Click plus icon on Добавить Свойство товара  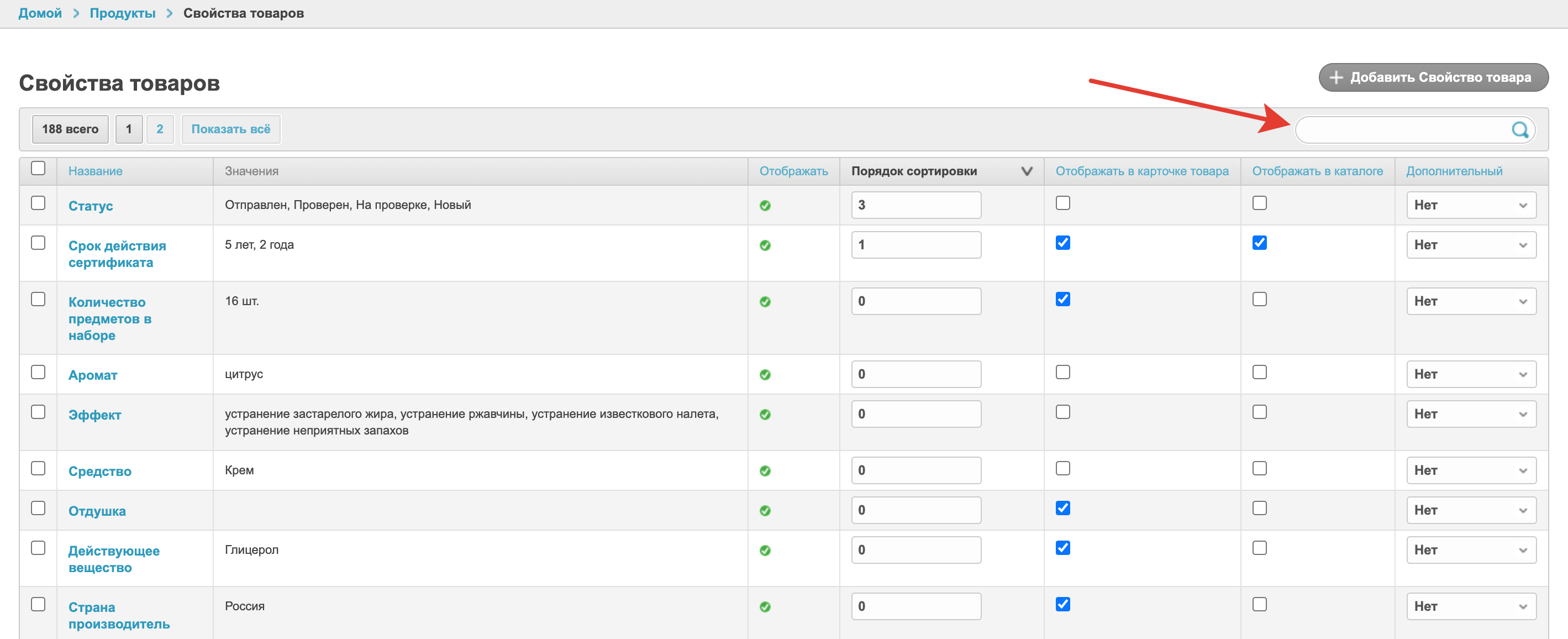click(x=1336, y=77)
